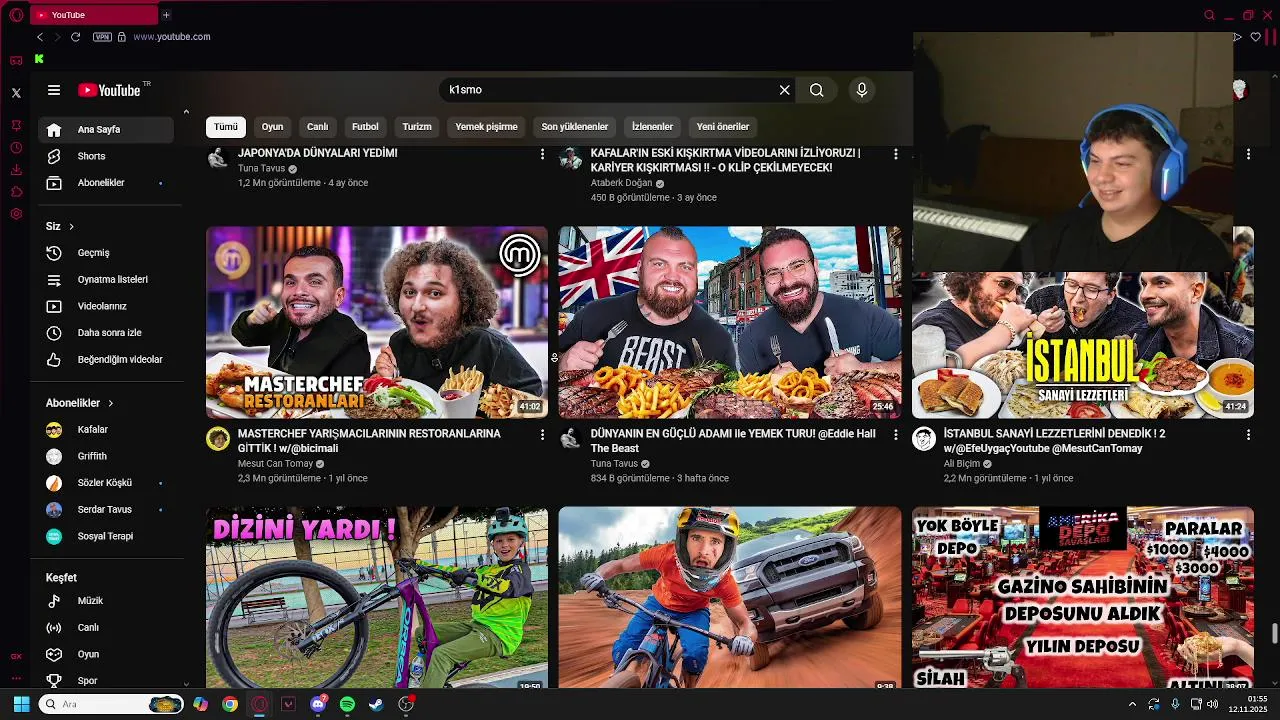
Task: Open Tuna Tavus channel under Eddie Hall video
Action: [614, 464]
